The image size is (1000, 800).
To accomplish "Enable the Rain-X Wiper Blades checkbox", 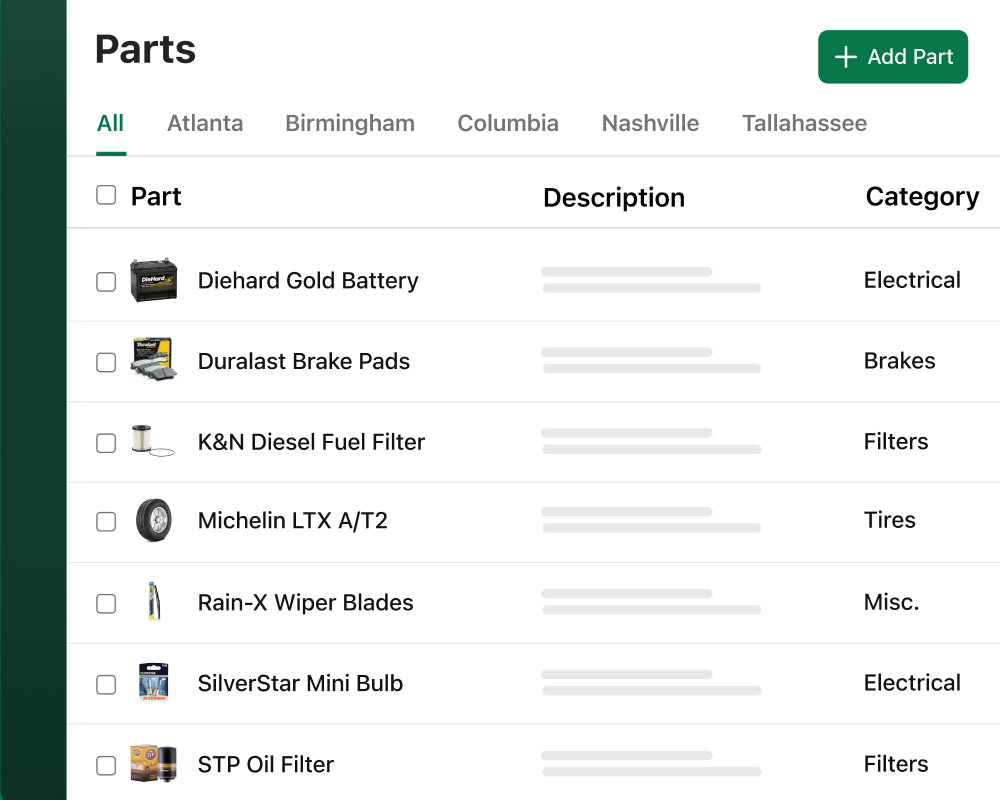I will [x=106, y=604].
